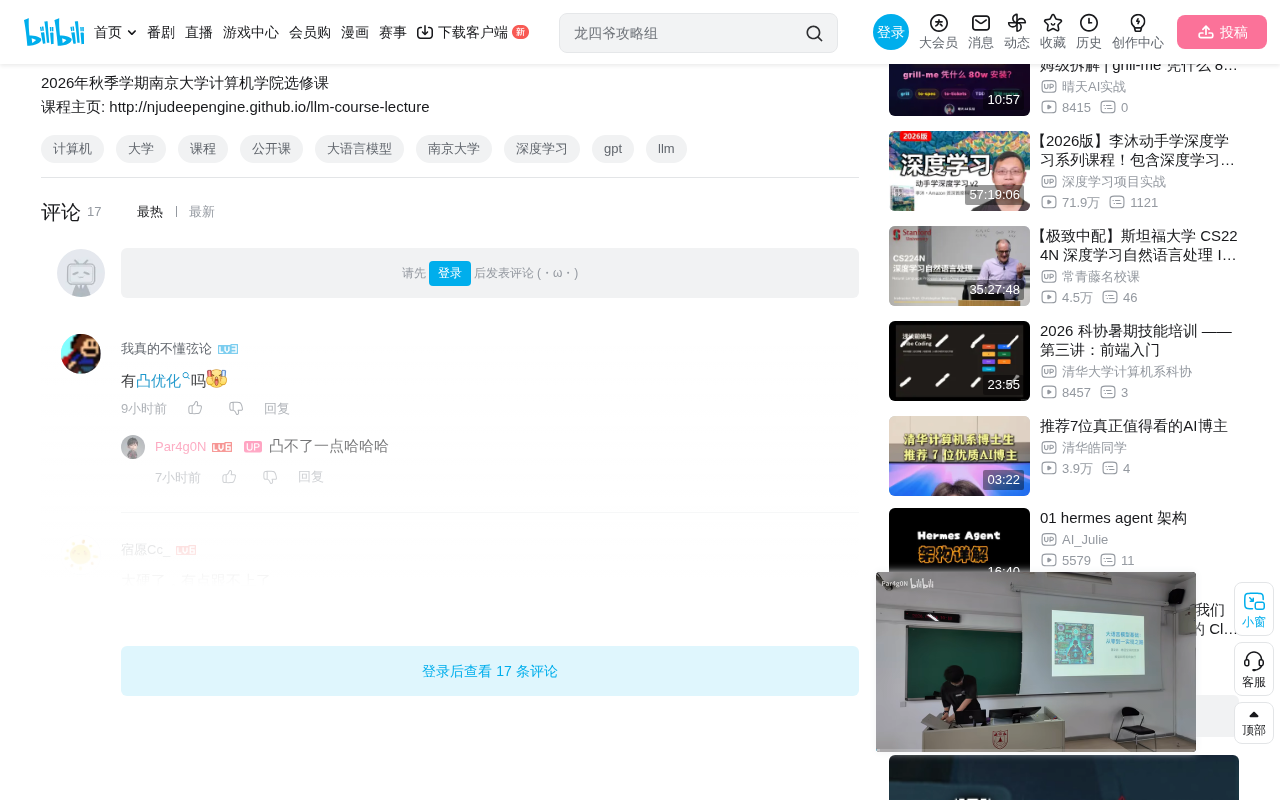This screenshot has height=800, width=1280.
Task: Open the avatar of 我真的不懂弦论
Action: (81, 354)
